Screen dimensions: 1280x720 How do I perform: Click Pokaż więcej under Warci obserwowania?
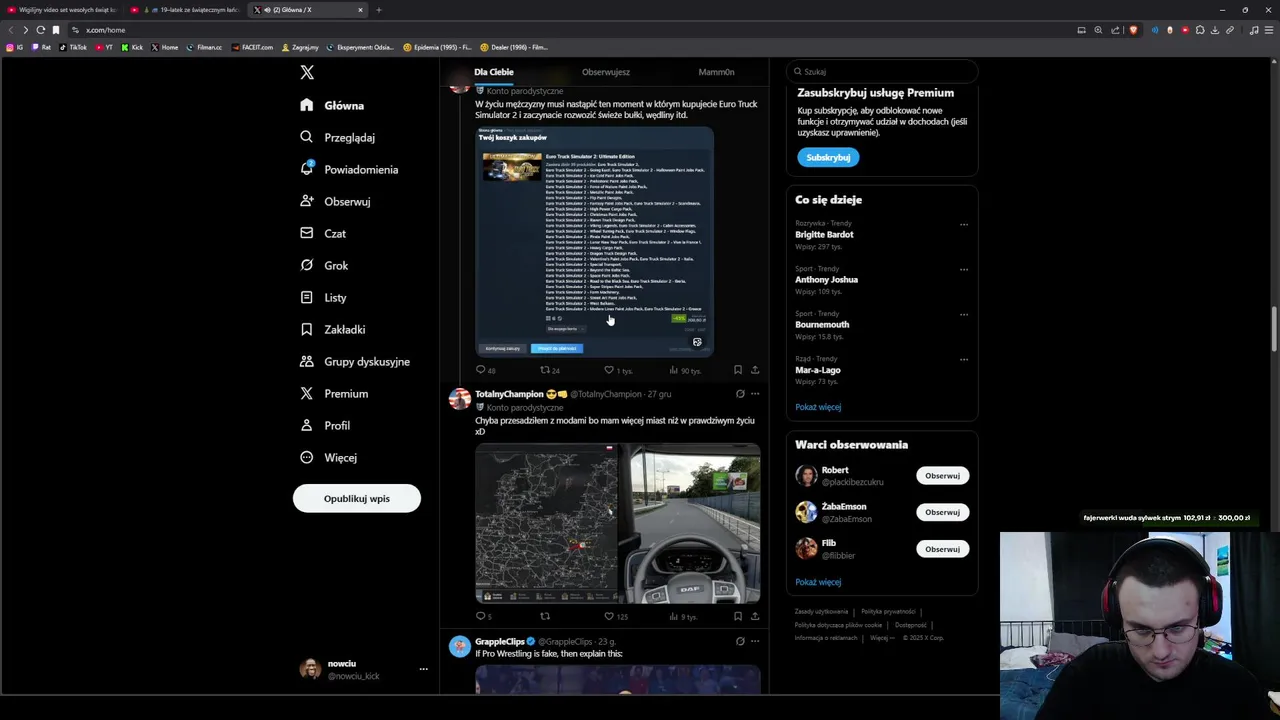818,582
